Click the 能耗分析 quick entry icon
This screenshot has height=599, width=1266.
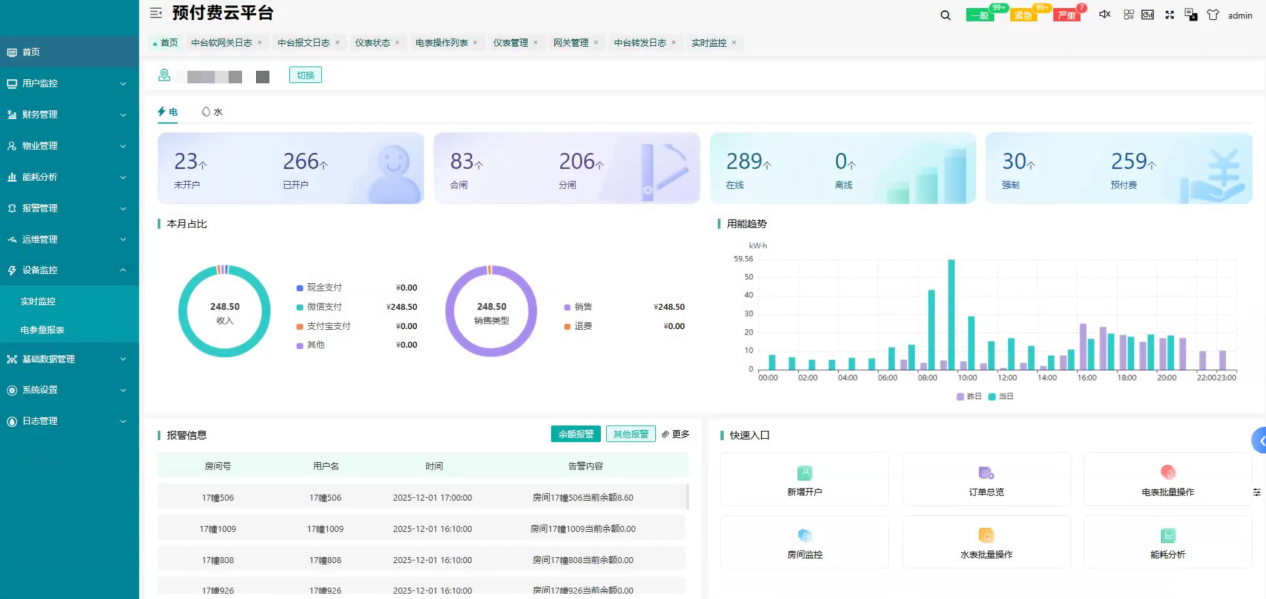click(1167, 535)
